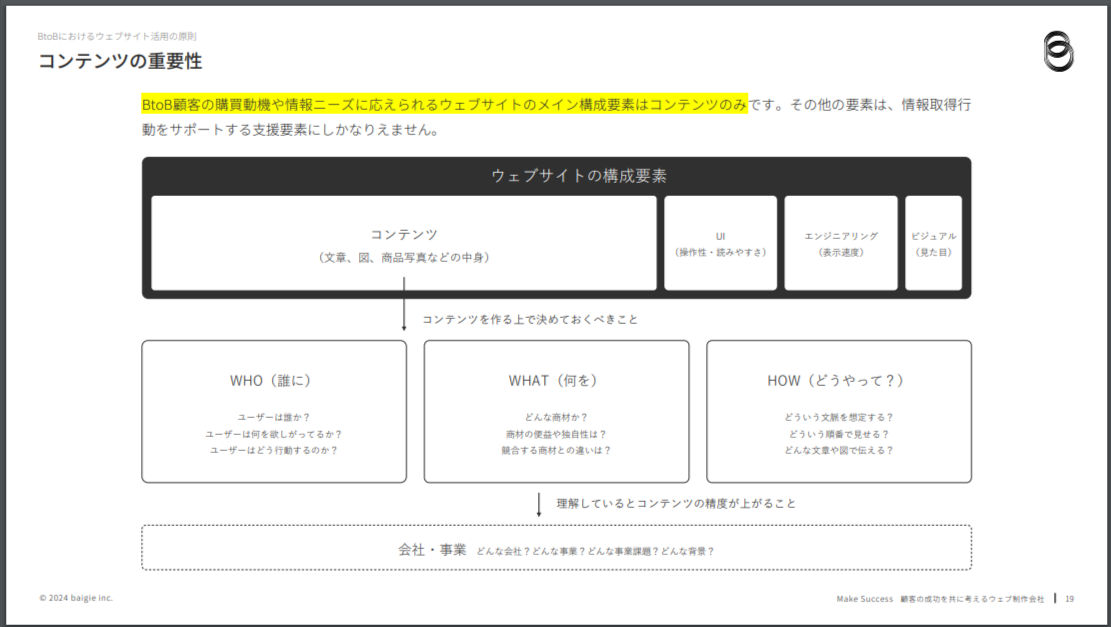The image size is (1111, 627).
Task: Select the slide title コンテンツの重要性
Action: 120,62
